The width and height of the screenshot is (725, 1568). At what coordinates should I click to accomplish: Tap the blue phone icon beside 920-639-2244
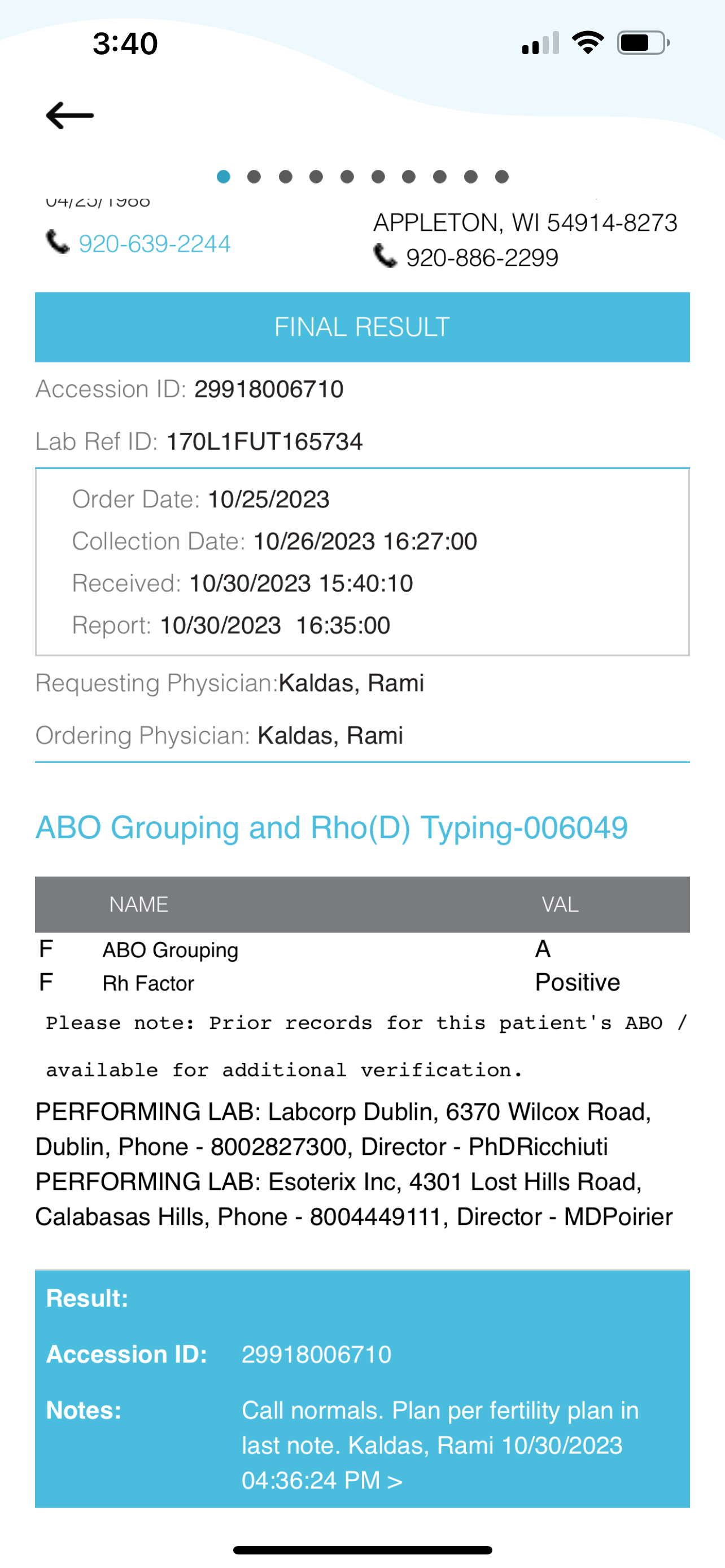[x=58, y=242]
